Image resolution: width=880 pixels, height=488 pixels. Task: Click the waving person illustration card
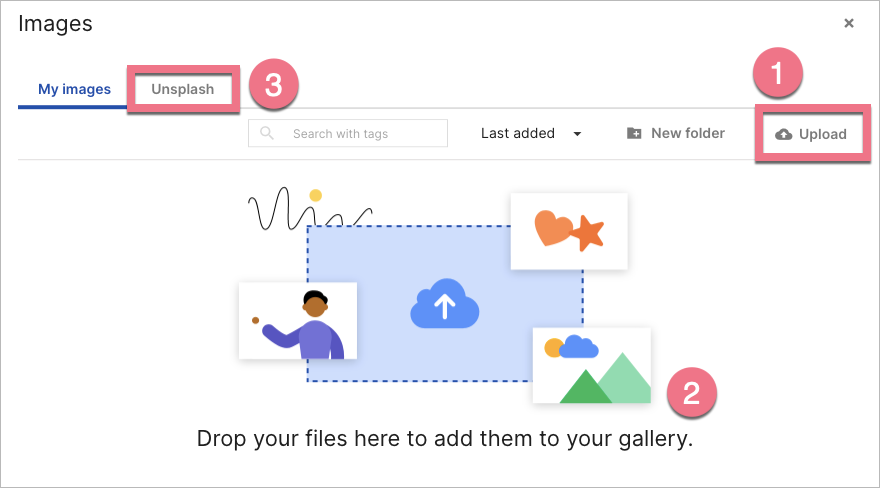click(297, 320)
